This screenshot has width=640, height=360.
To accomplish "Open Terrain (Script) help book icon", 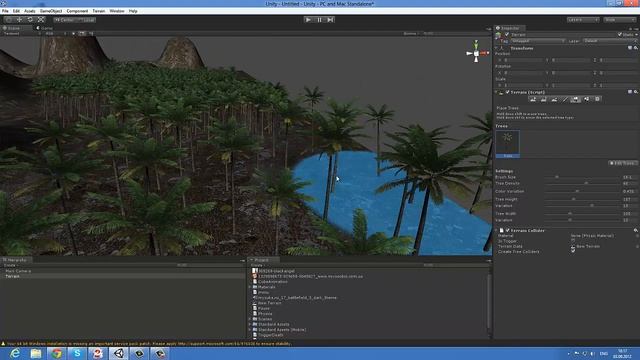I will pos(629,92).
